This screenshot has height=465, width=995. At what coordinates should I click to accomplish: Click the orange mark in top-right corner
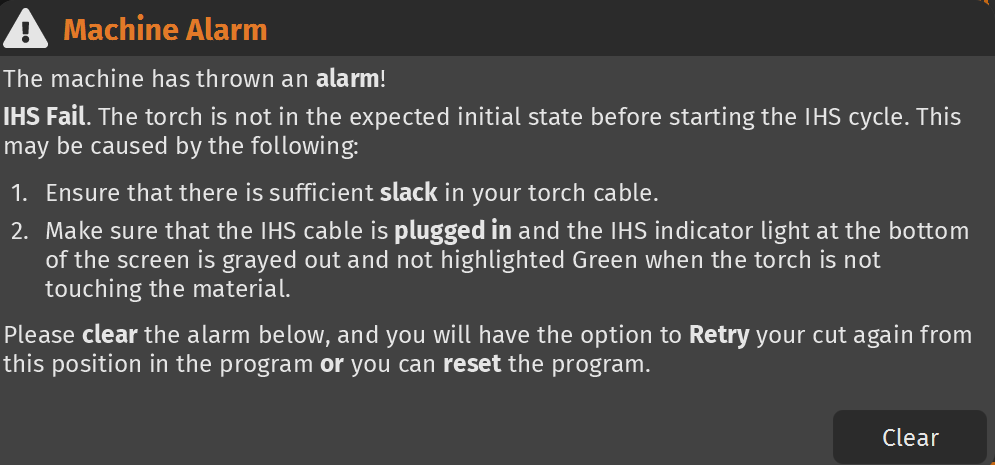click(x=989, y=3)
